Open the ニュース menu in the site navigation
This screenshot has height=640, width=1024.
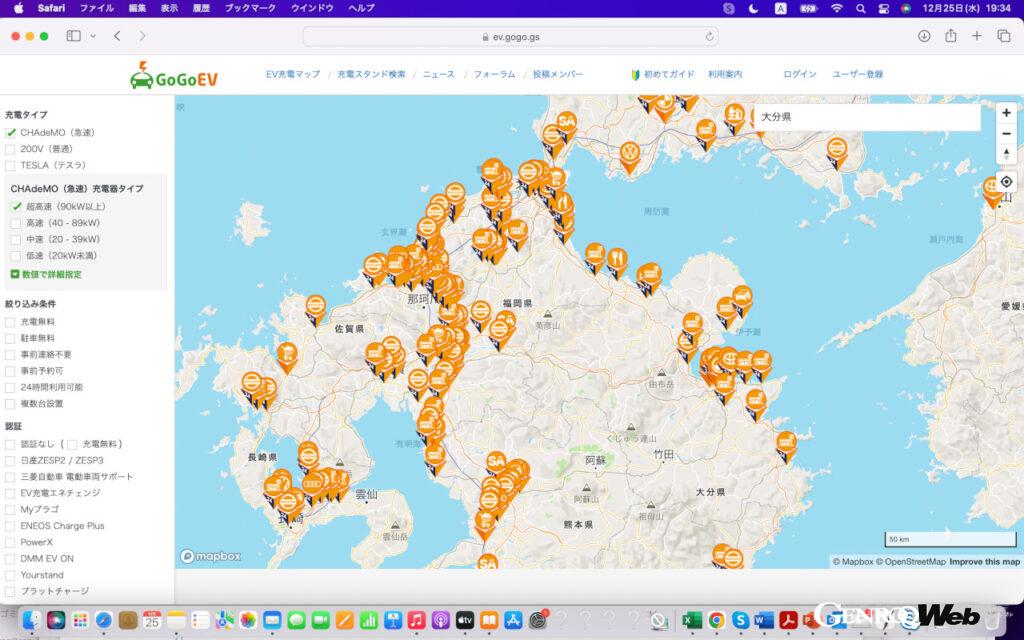[x=438, y=74]
